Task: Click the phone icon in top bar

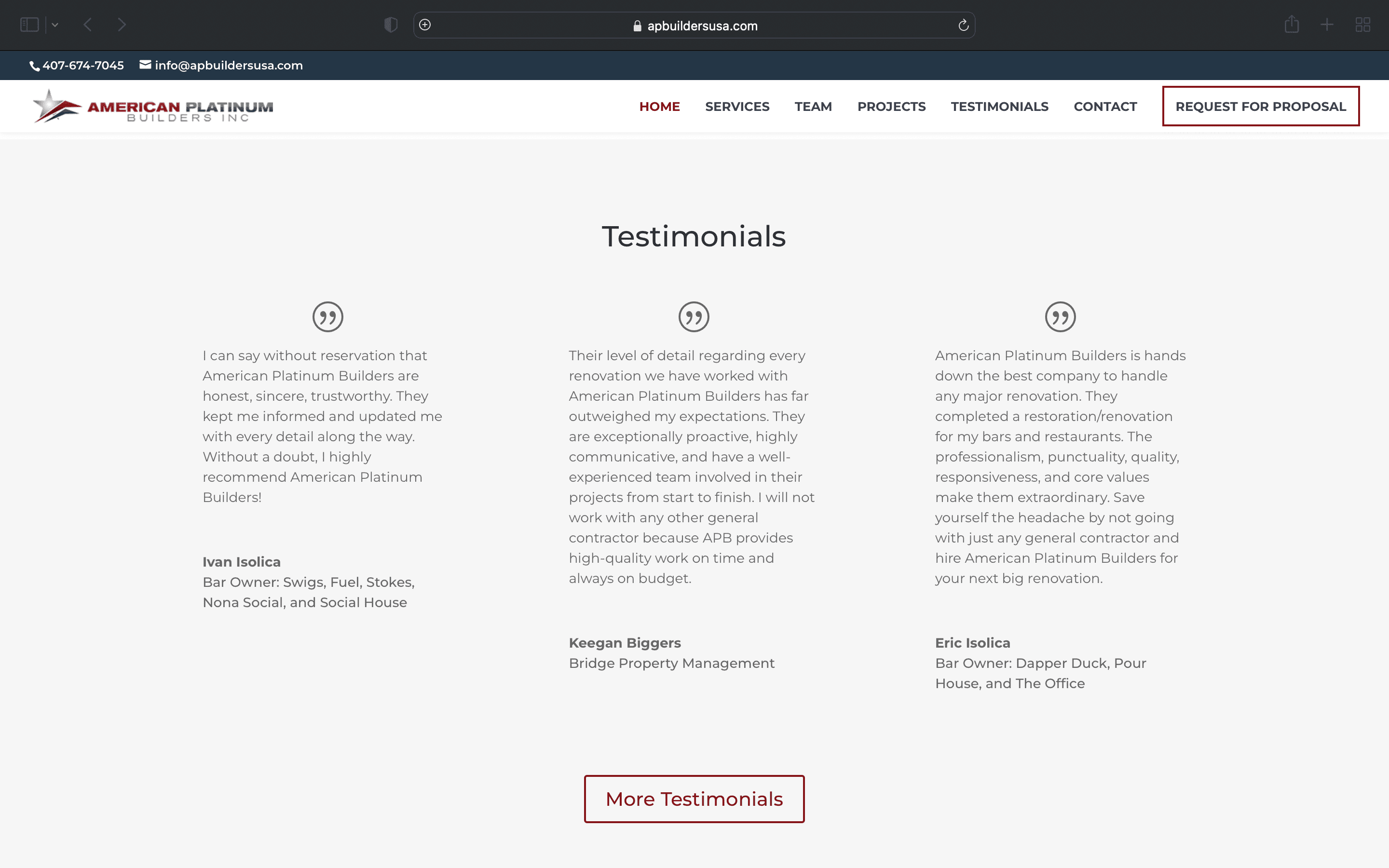Action: click(x=34, y=66)
